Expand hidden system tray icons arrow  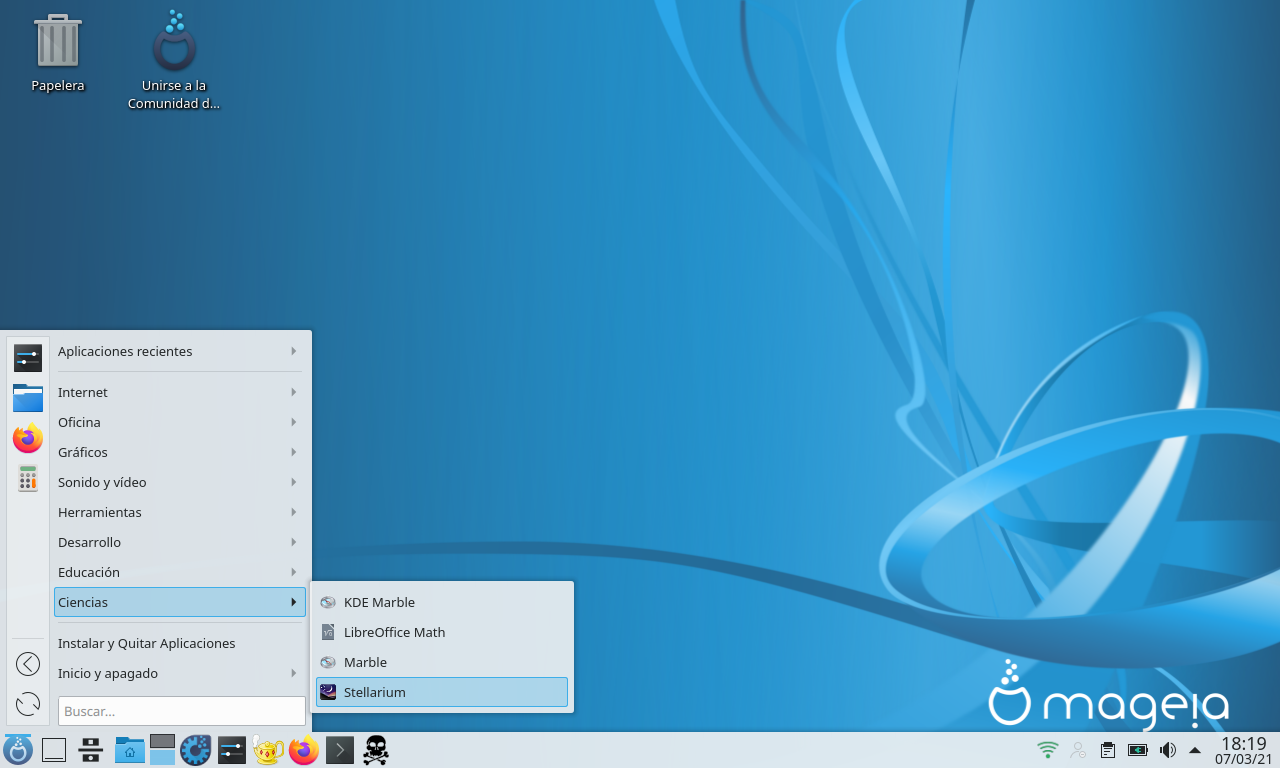point(1194,750)
